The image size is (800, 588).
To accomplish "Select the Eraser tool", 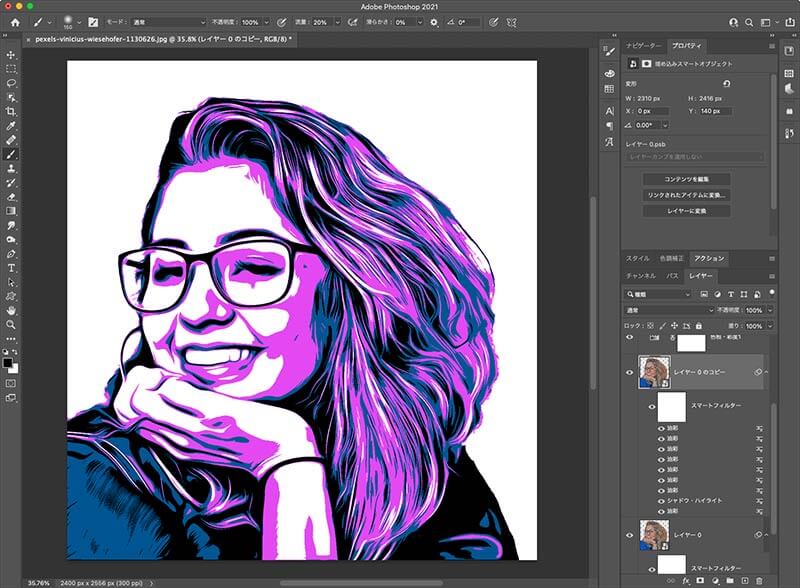I will click(x=11, y=197).
